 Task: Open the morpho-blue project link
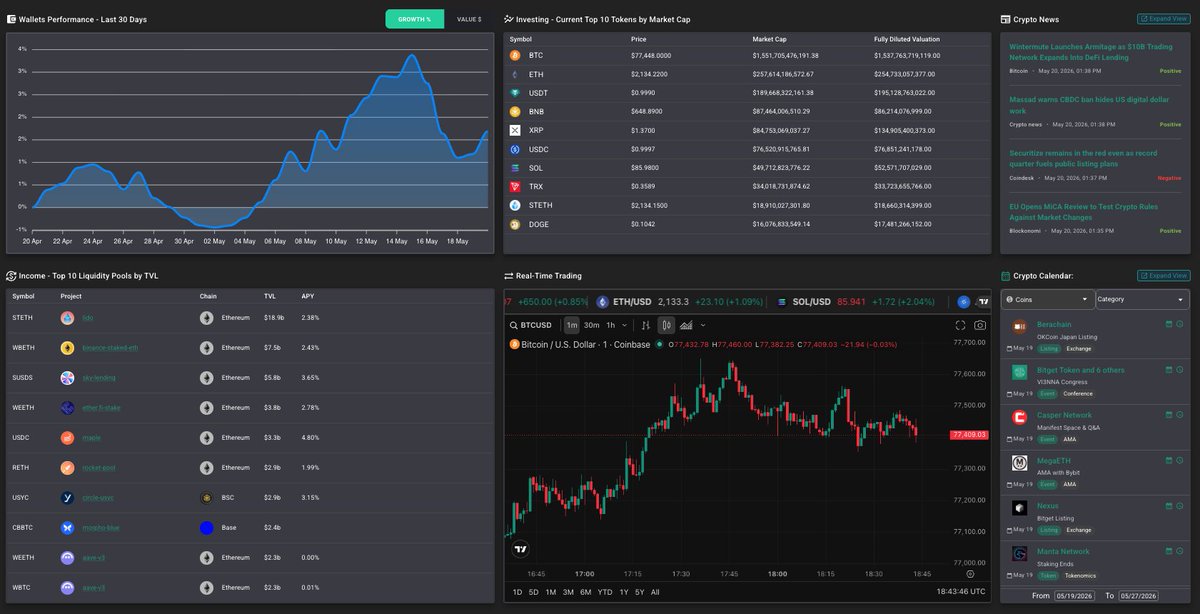(101, 527)
